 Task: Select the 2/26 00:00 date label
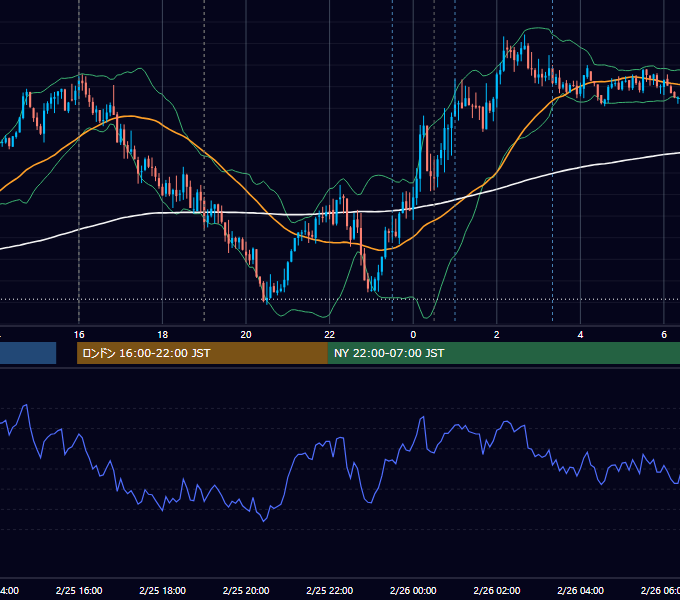pos(413,590)
